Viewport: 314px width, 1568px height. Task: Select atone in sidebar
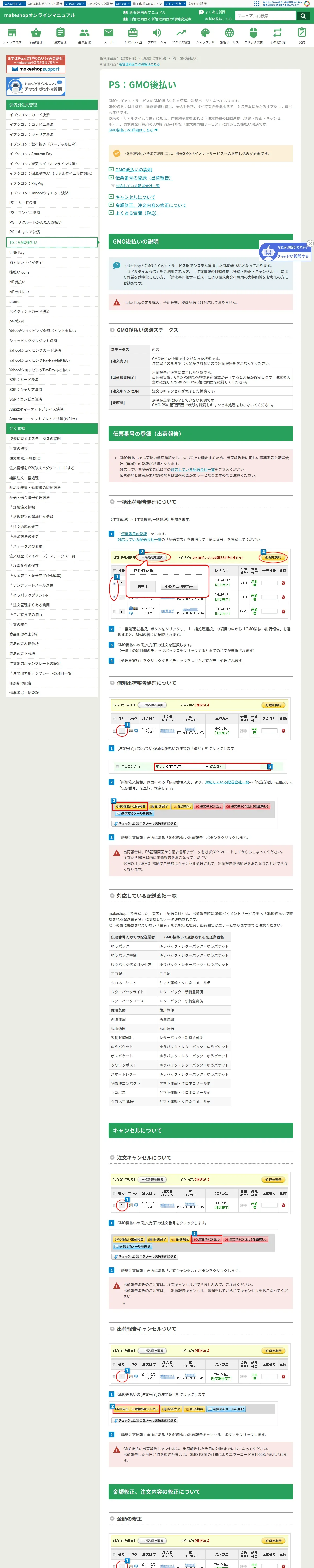coord(52,301)
